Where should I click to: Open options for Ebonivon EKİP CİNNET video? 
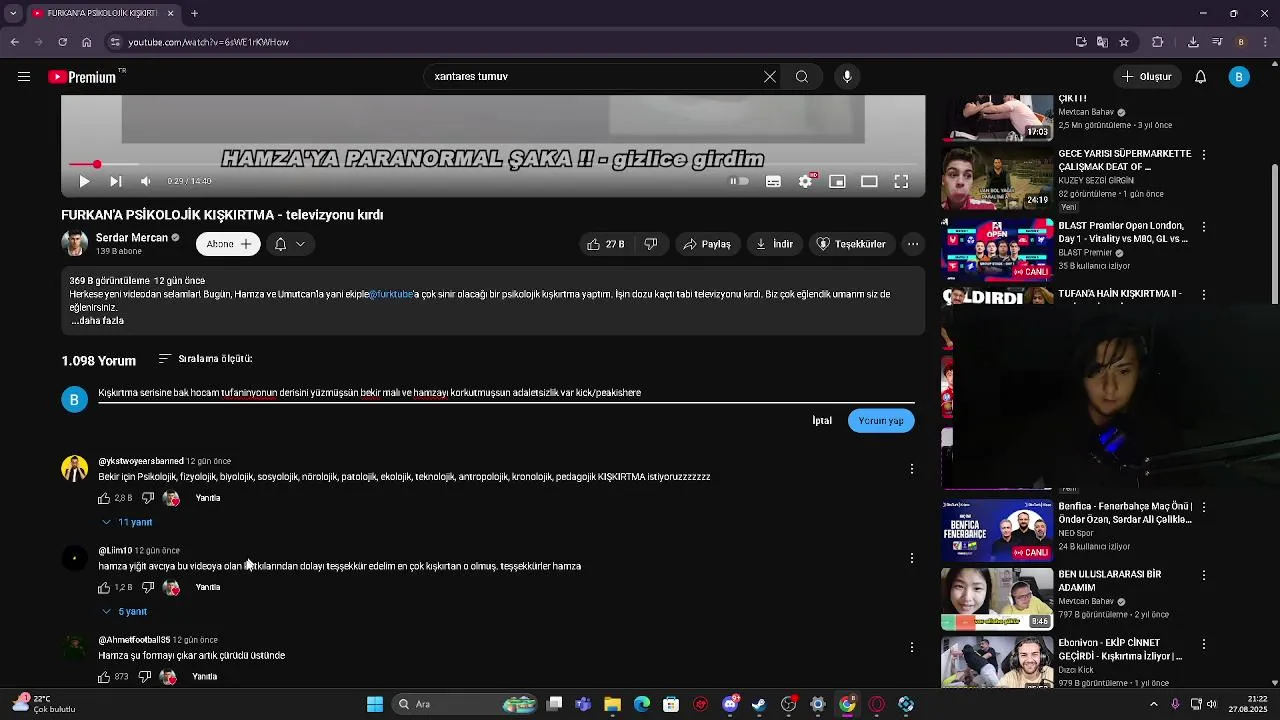(1204, 644)
